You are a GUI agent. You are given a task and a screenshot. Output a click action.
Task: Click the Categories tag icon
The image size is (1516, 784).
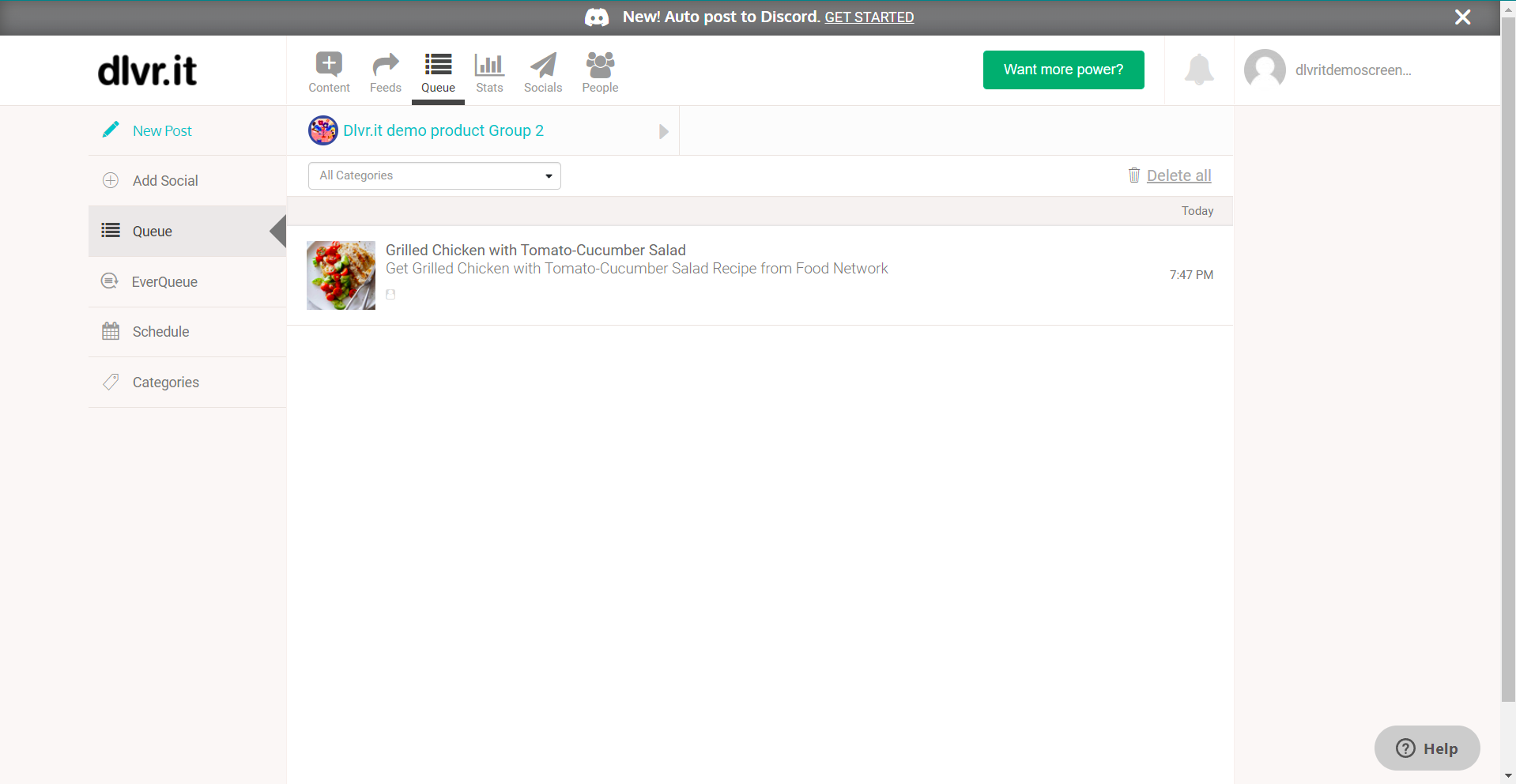point(111,382)
